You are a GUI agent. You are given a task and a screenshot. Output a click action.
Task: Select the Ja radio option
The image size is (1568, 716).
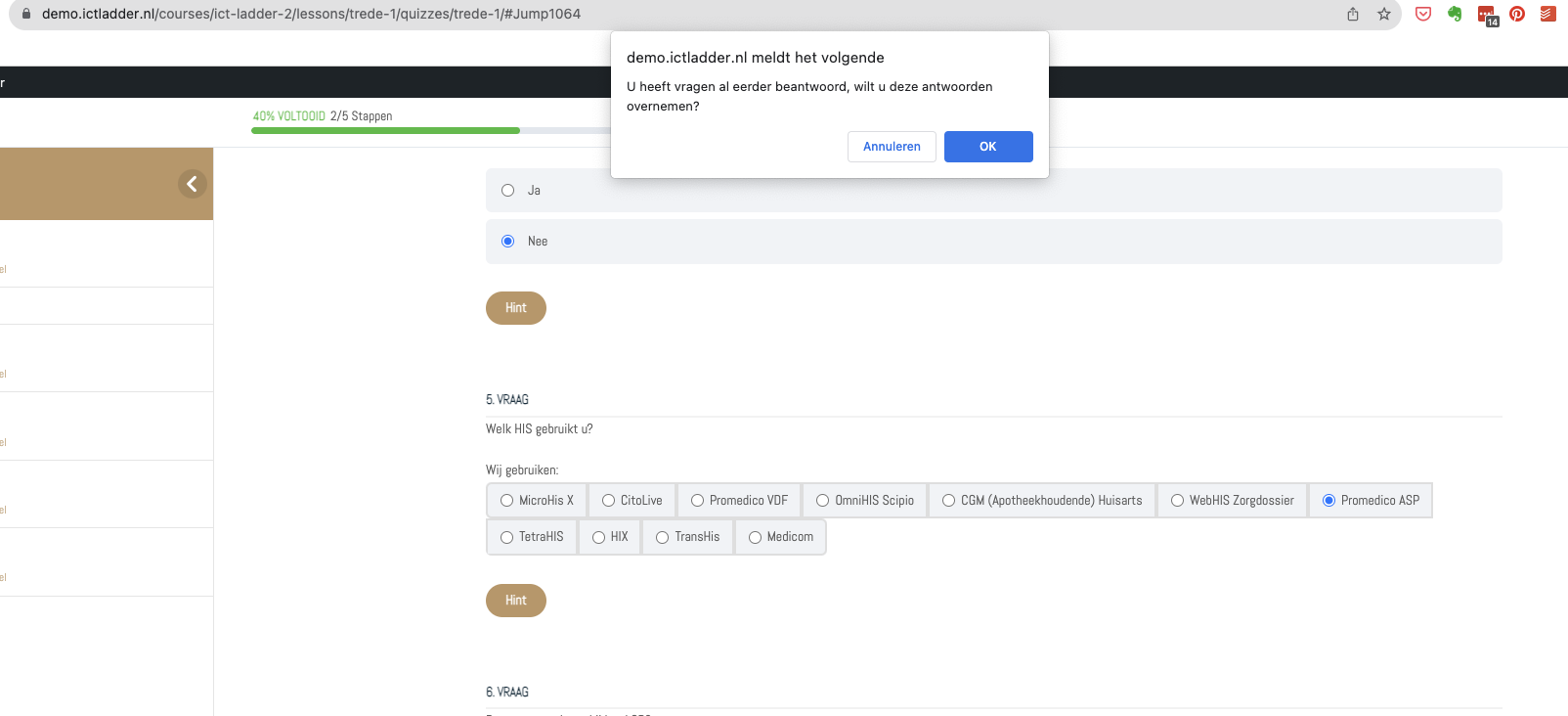pos(508,191)
